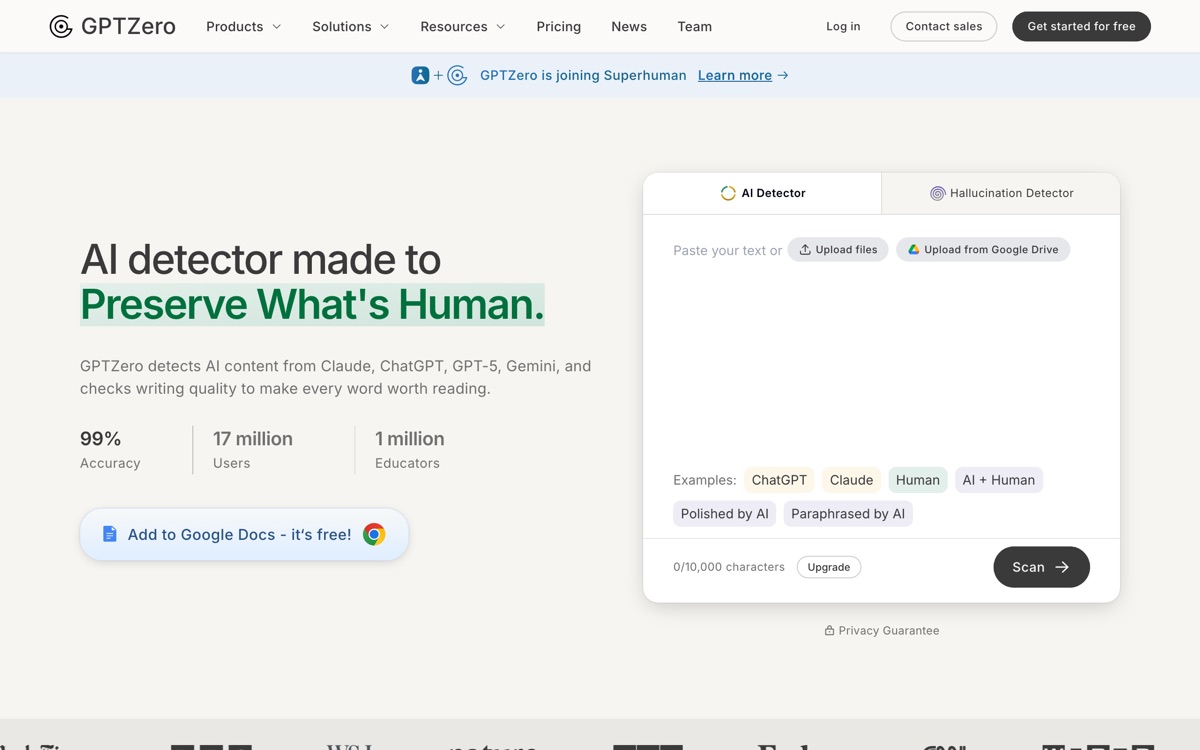Click the 1 million Educators statistic
Viewport: 1200px width, 750px height.
point(409,450)
